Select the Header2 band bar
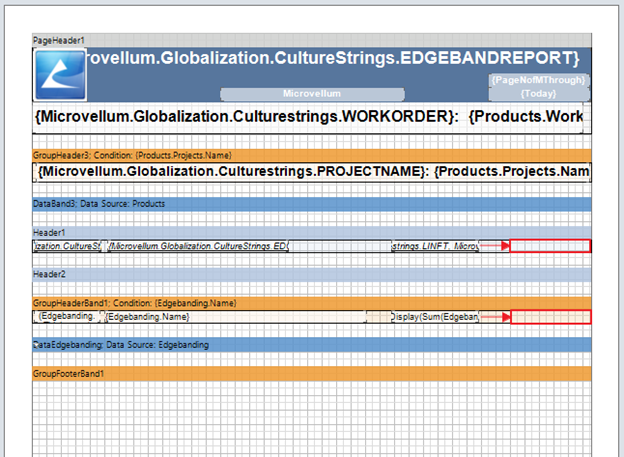 [312, 274]
